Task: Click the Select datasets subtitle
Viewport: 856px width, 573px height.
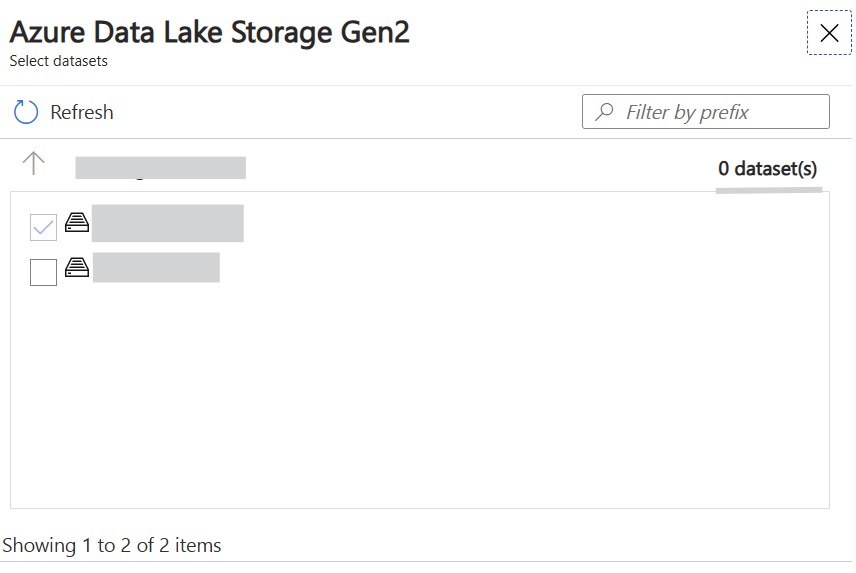Action: (x=58, y=61)
